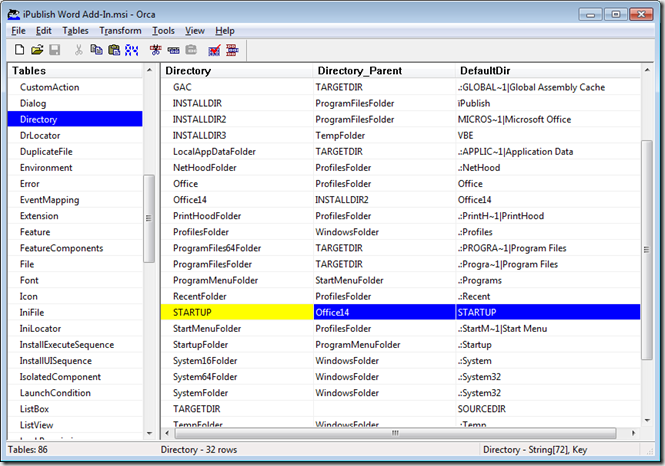Click the Paste clipboard toolbar icon
Screen dimensions: 665x466
(x=114, y=50)
